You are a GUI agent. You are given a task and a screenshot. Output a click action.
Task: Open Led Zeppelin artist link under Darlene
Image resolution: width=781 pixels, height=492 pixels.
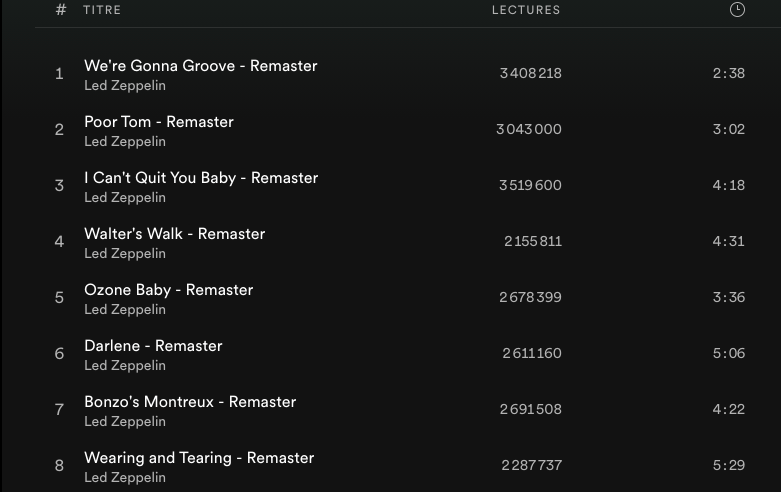point(125,366)
